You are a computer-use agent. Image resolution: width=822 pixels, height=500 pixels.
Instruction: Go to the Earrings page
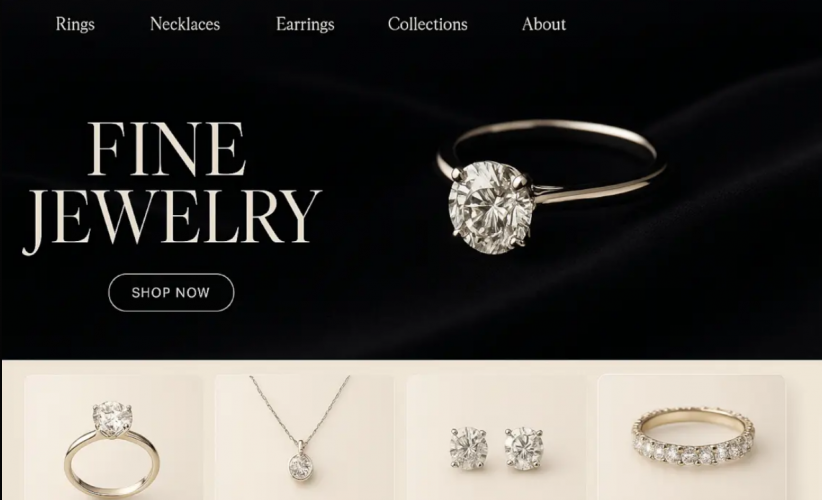pos(305,24)
